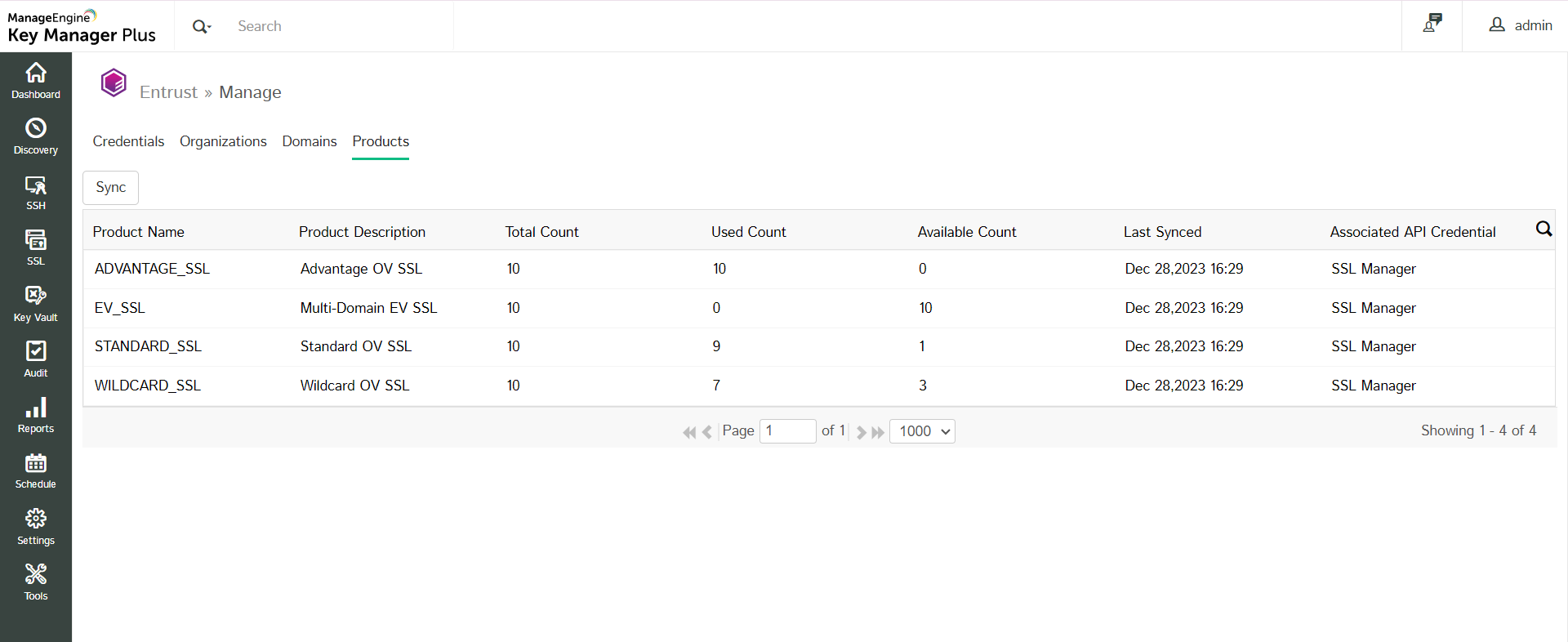Sort by Associated API Credential header
Screen dimensions: 1568x642
click(1413, 232)
